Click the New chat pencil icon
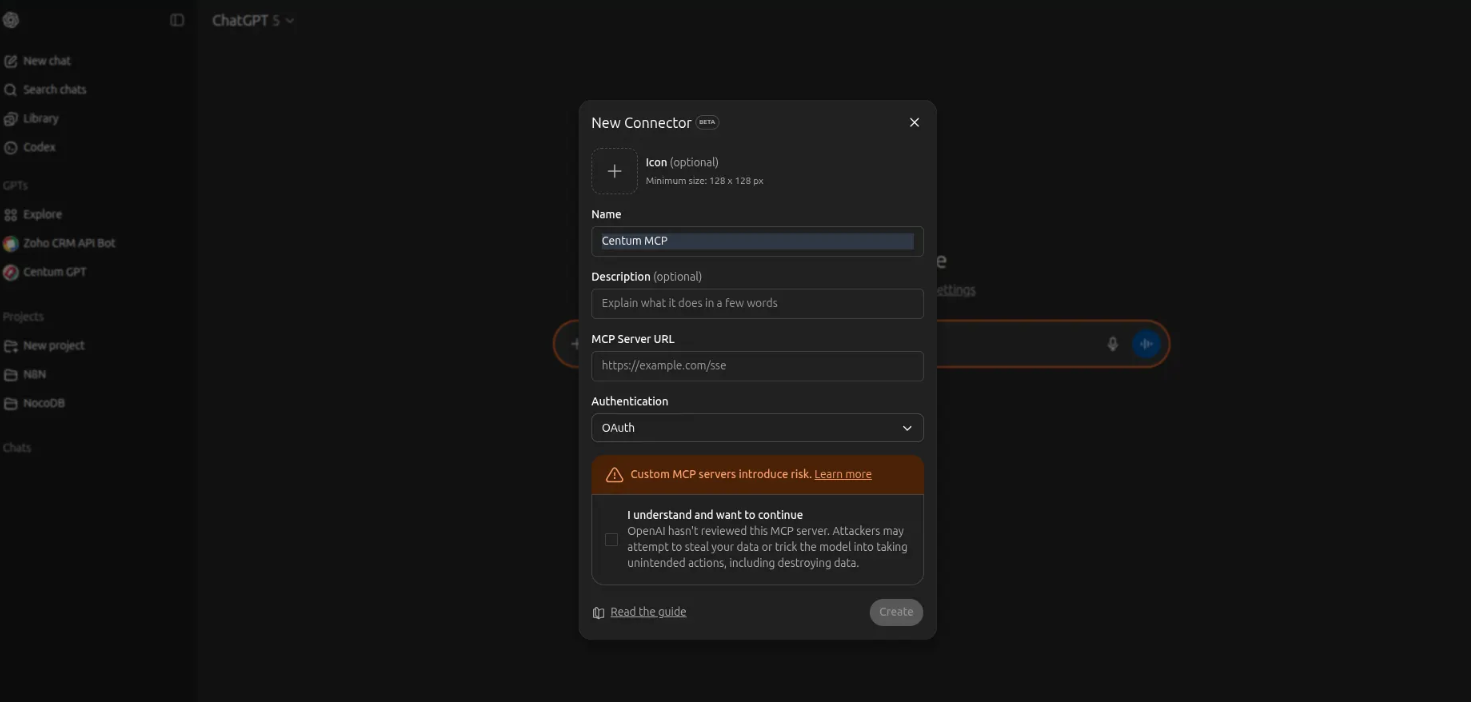The width and height of the screenshot is (1471, 702). tap(11, 61)
